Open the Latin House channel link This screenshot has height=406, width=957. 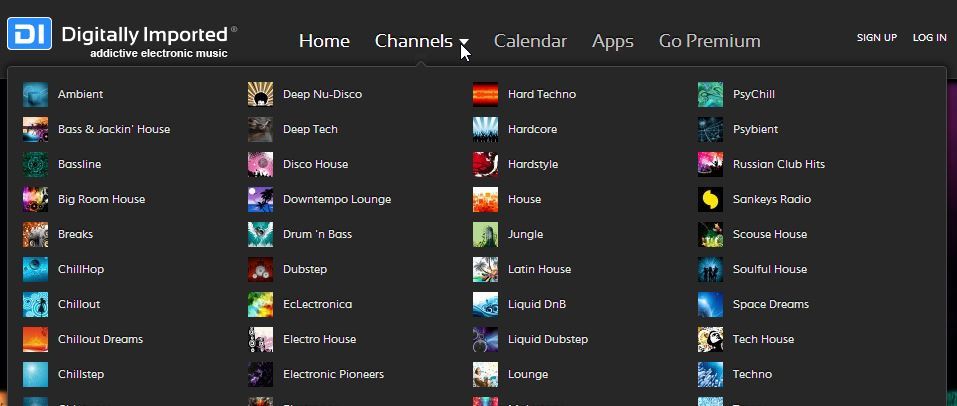coord(540,269)
